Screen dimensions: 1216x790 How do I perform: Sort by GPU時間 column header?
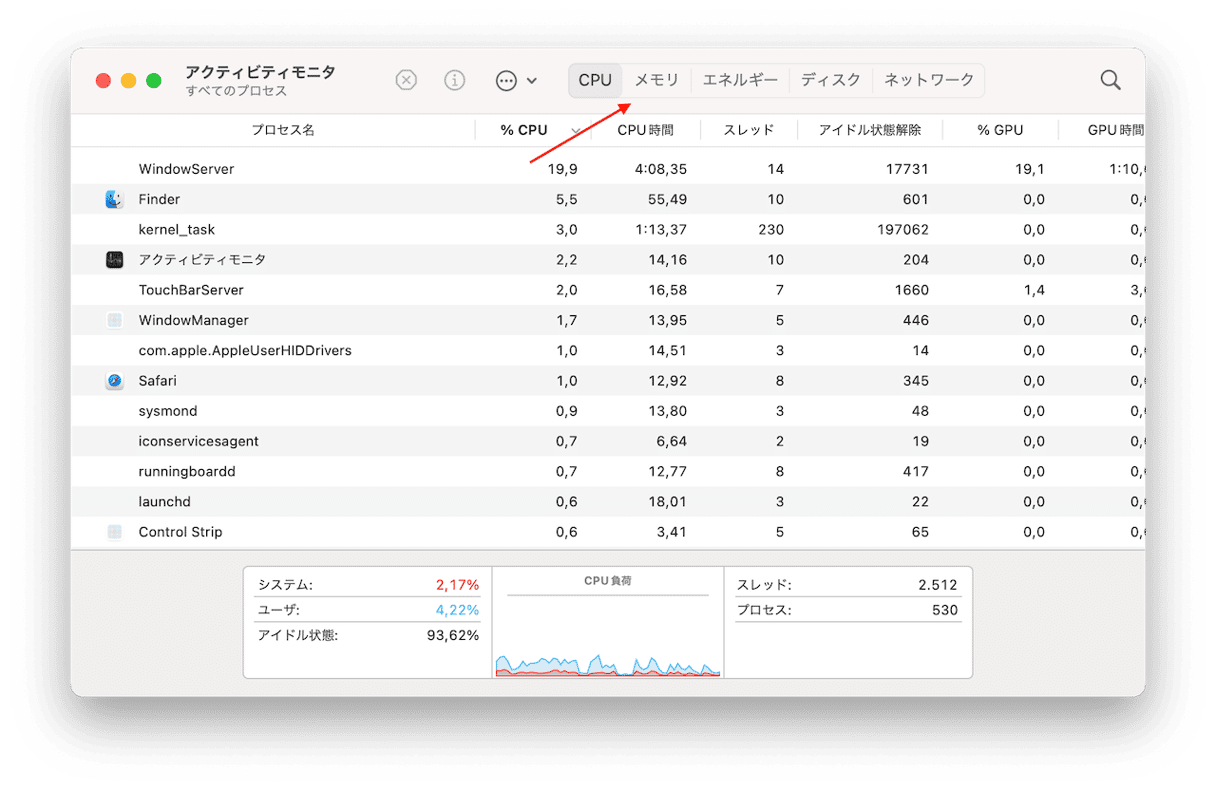tap(1116, 130)
